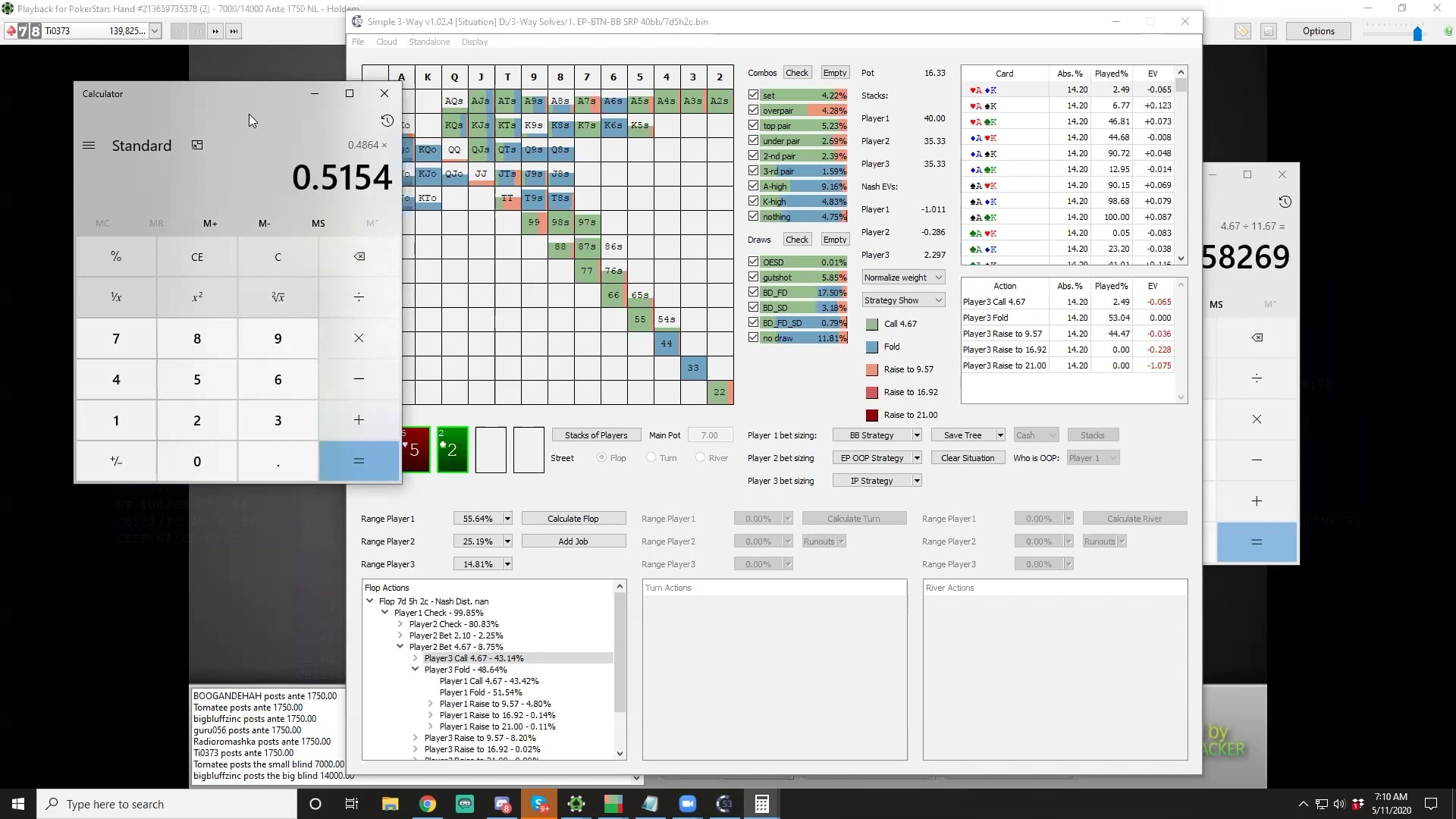Adjust the slider next to Options
Viewport: 1456px width, 819px height.
pyautogui.click(x=1418, y=33)
